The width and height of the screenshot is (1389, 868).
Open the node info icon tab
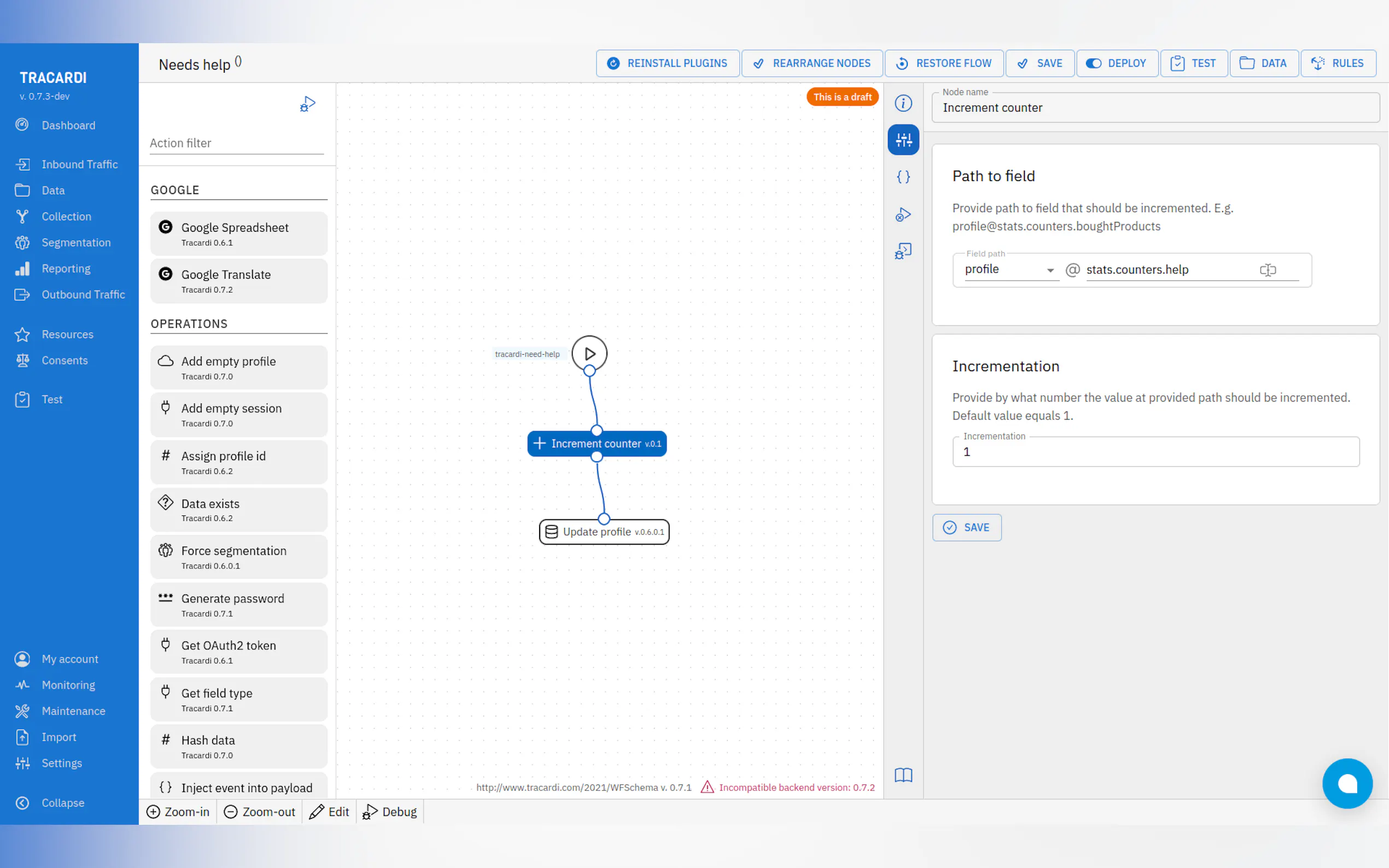tap(903, 103)
